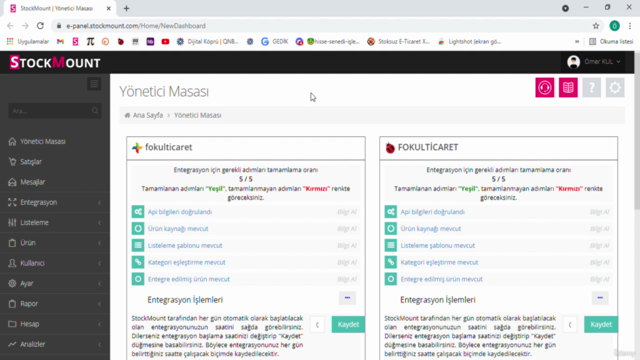Click Entegre edilmiş ürün icon in FOKULTİCARET card
Screen dimensions: 640x360
click(x=391, y=279)
